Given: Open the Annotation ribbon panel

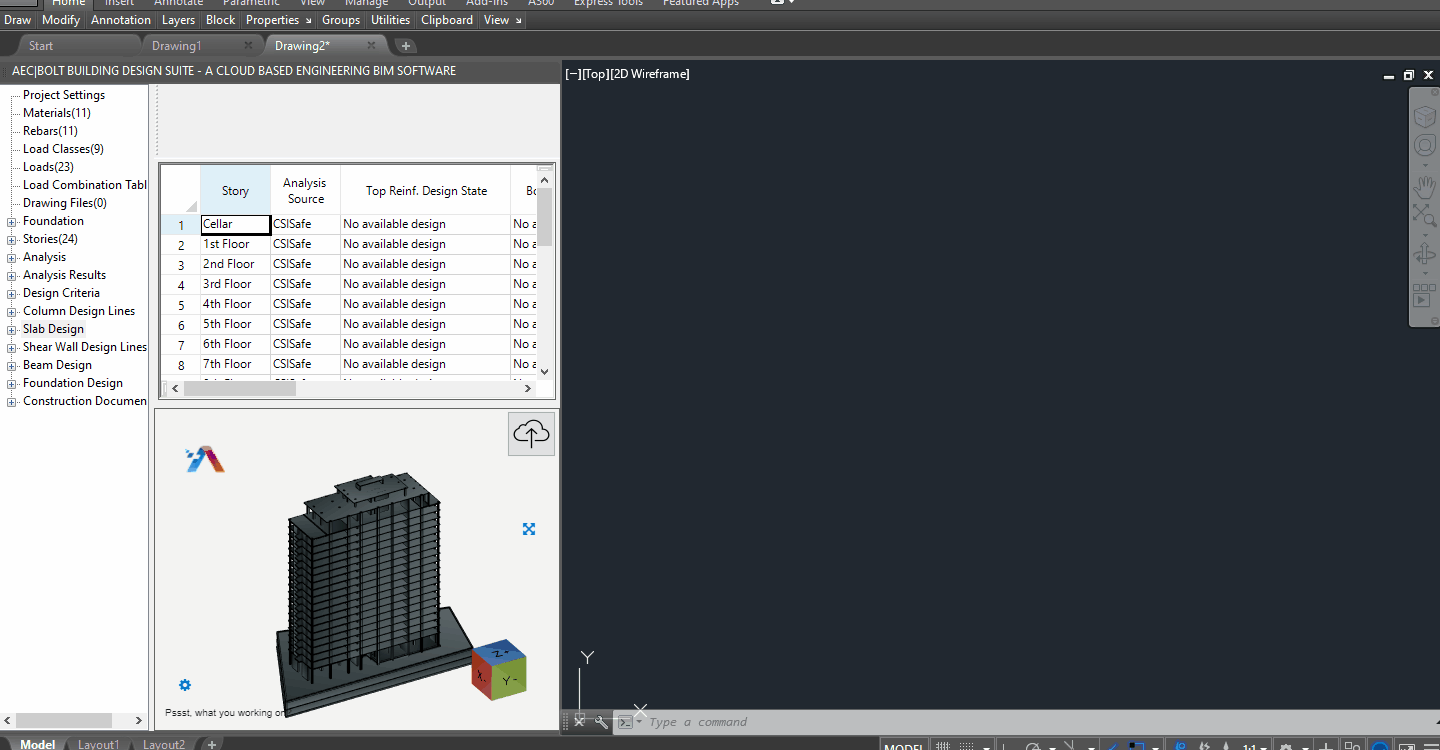Looking at the screenshot, I should [121, 20].
